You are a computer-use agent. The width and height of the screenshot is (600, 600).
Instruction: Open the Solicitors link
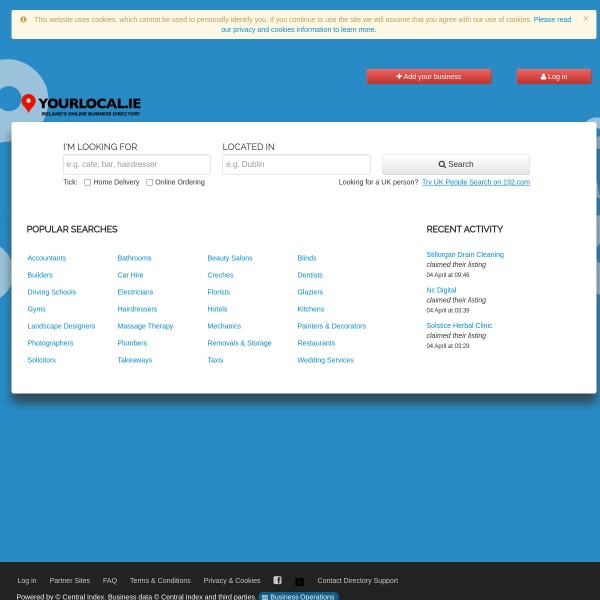click(41, 360)
